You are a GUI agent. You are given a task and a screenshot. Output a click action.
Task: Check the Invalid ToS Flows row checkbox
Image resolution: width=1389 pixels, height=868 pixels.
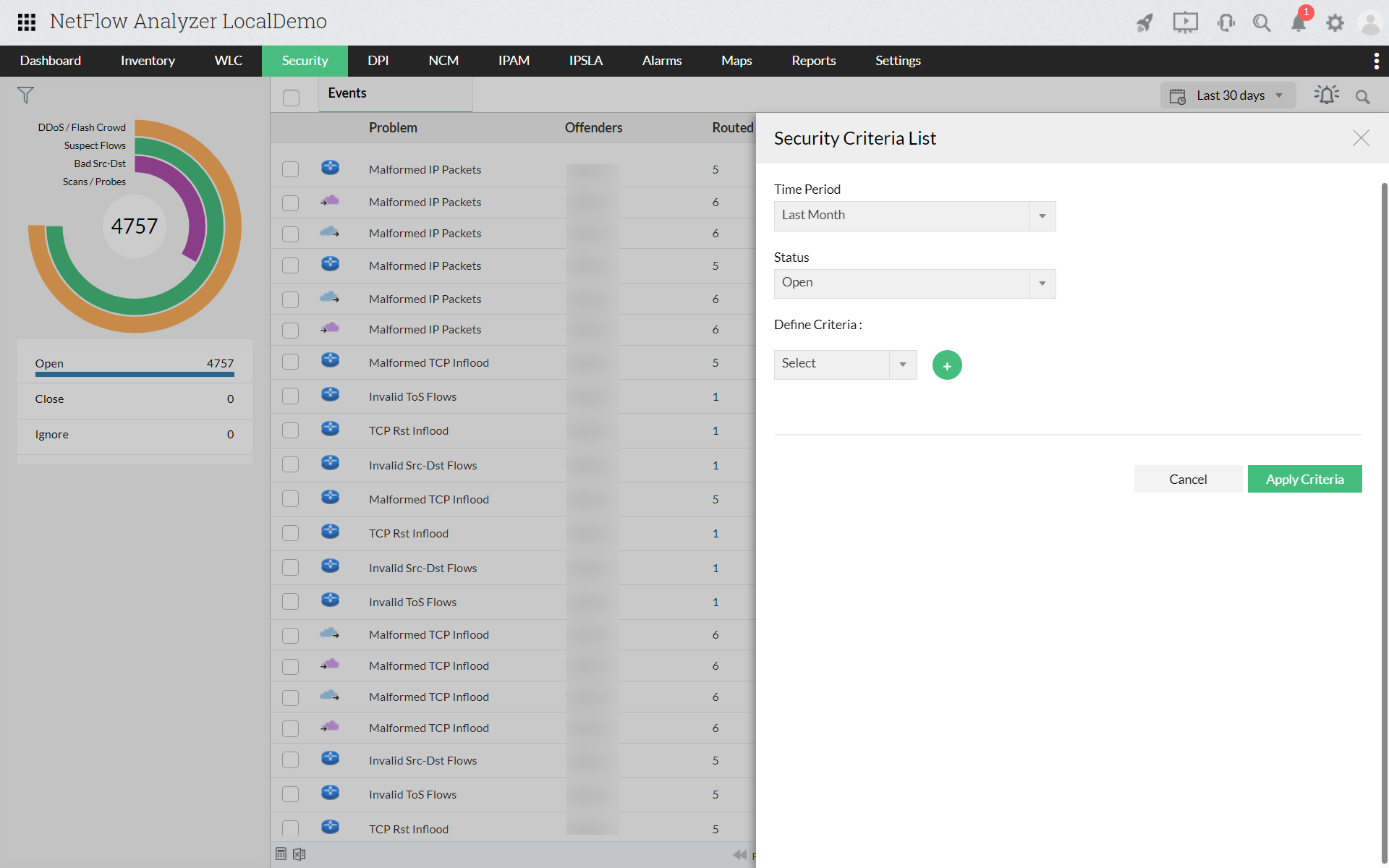click(x=290, y=396)
